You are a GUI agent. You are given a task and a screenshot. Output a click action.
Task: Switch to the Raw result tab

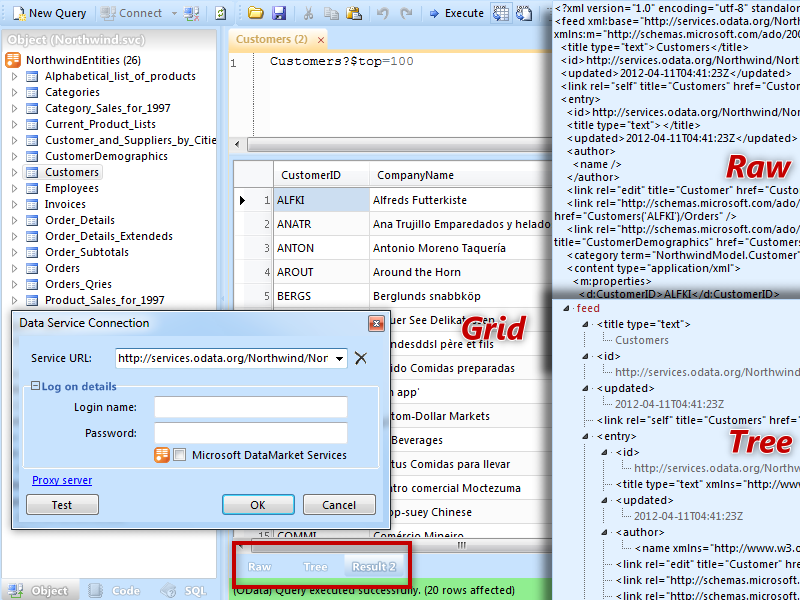click(x=260, y=567)
